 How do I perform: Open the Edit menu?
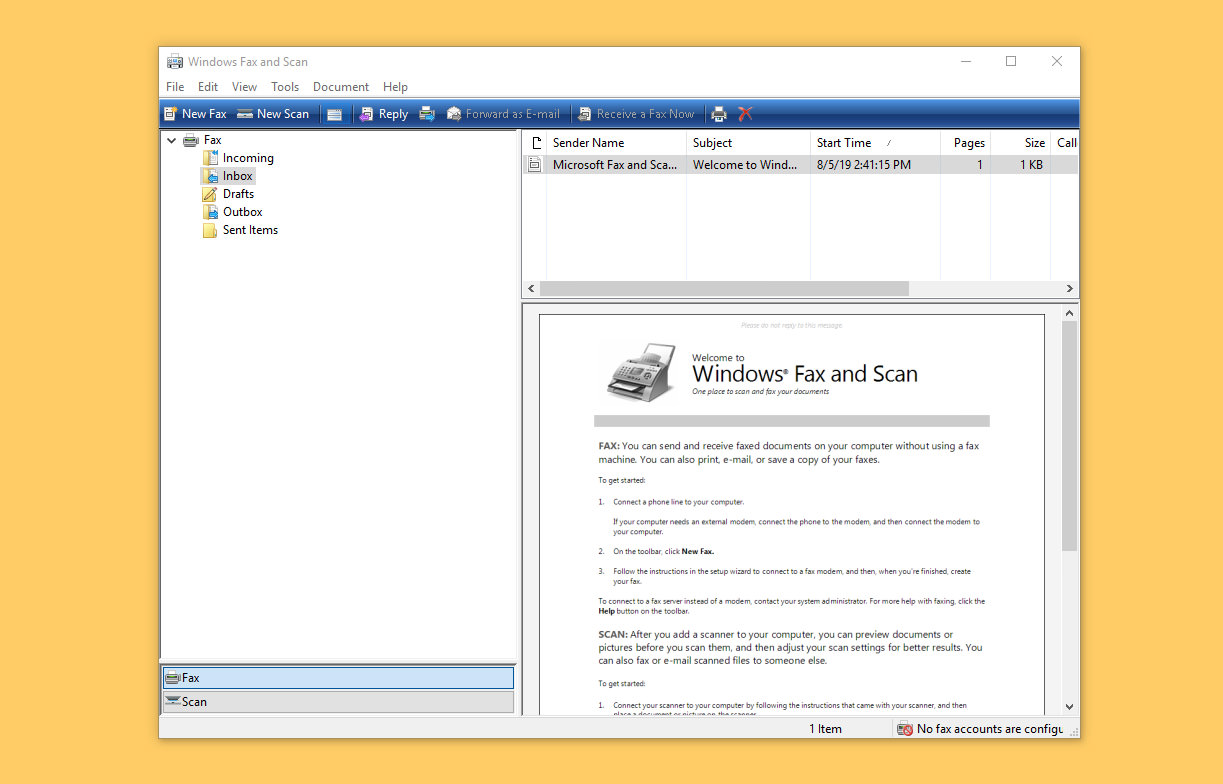pos(208,87)
